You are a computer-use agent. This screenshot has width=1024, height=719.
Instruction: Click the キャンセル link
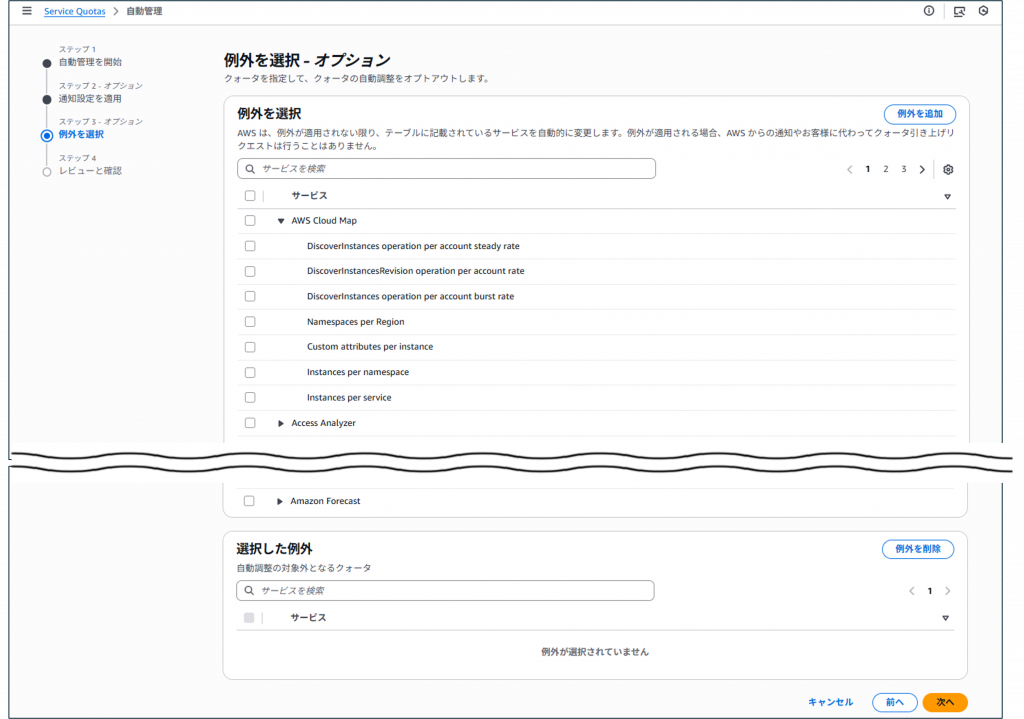point(830,702)
